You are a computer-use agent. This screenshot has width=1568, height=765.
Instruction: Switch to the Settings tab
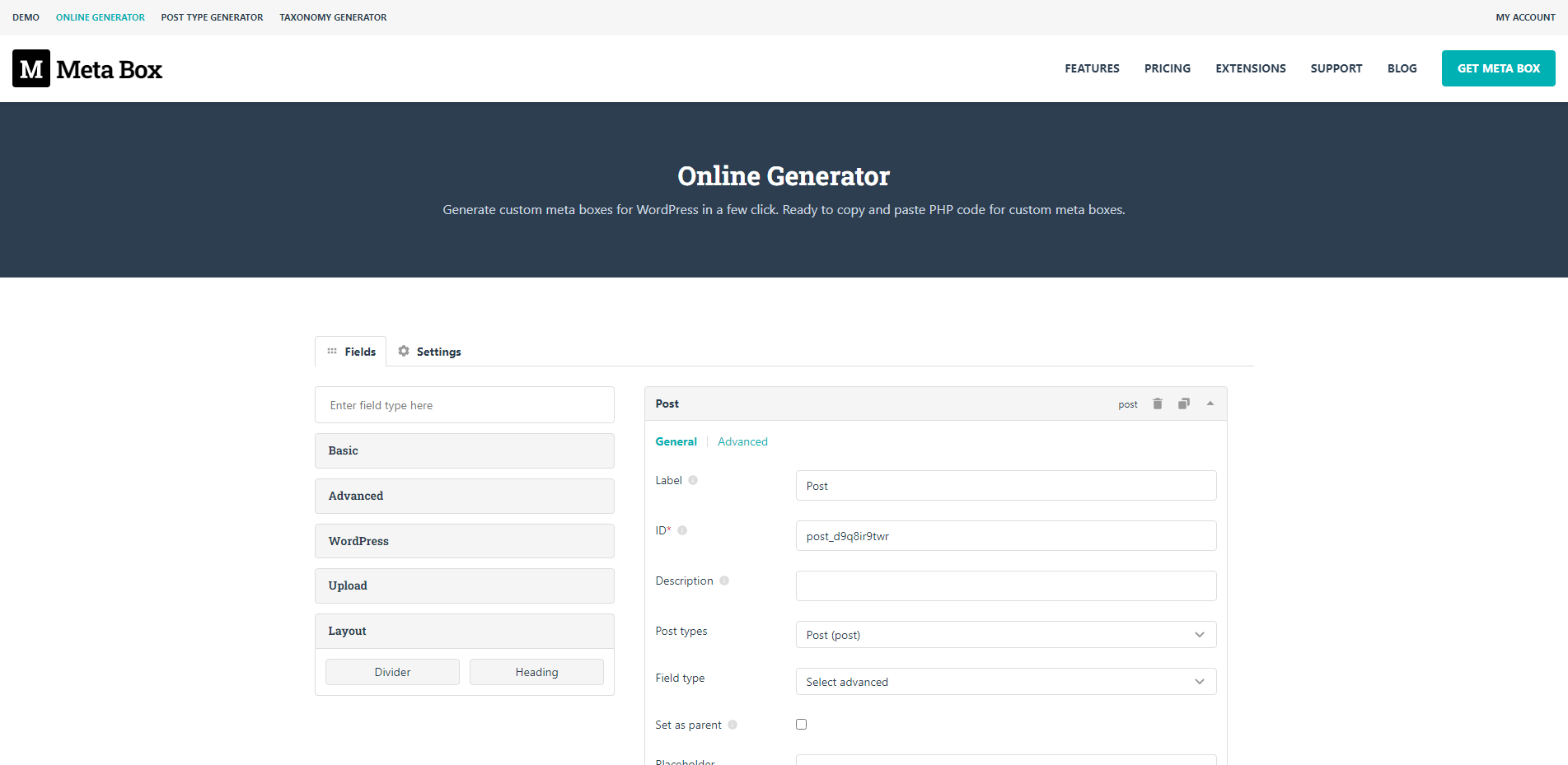click(429, 352)
